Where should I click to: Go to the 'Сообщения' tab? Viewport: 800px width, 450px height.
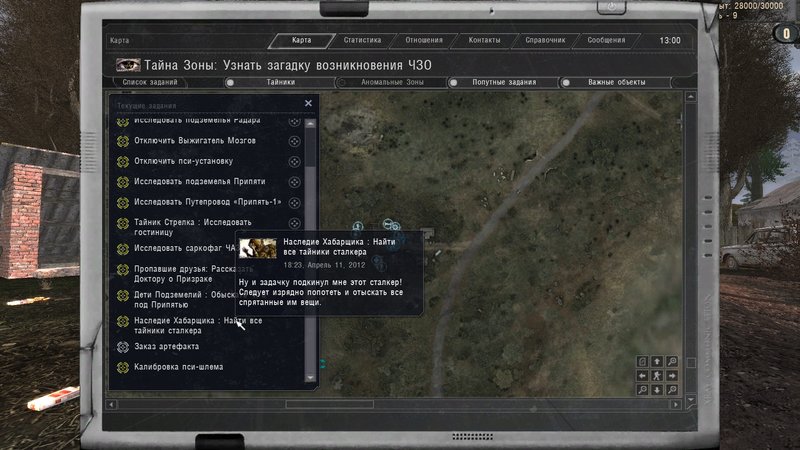606,41
